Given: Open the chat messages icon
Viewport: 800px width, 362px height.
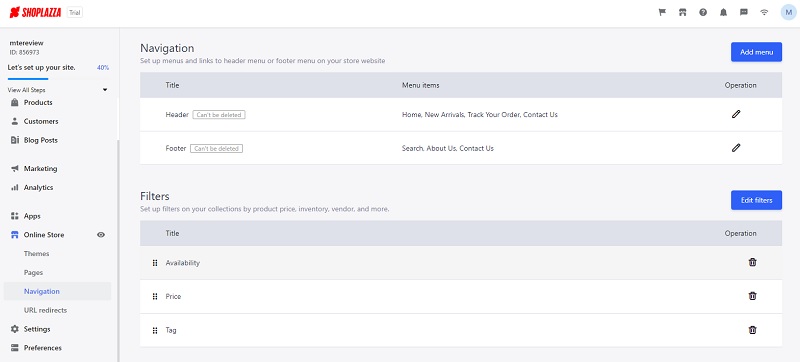Looking at the screenshot, I should point(744,13).
